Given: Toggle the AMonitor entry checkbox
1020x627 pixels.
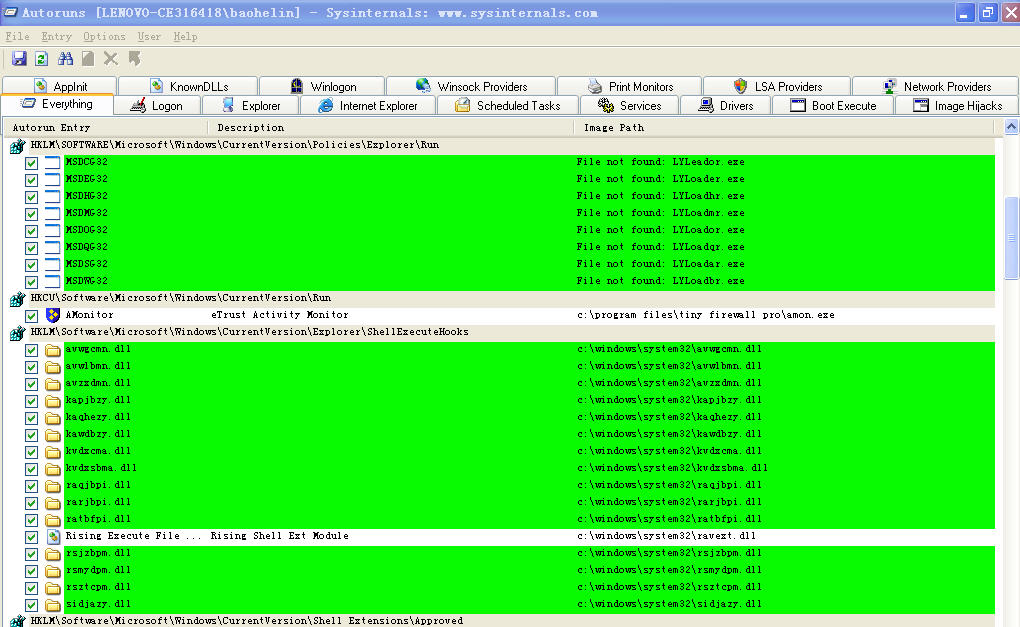Looking at the screenshot, I should click(x=31, y=315).
